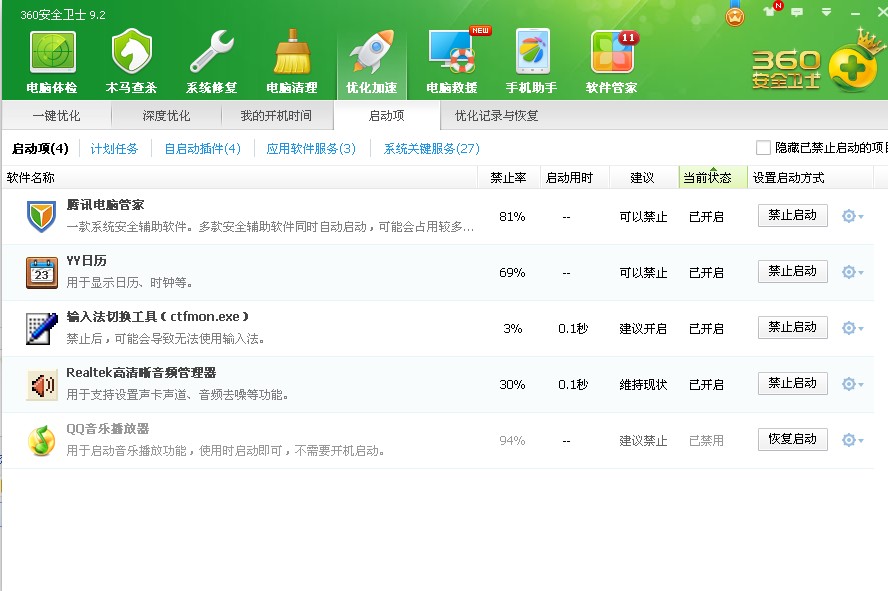Viewport: 888px width, 591px height.
Task: Click QQ音乐 music note icon
Action: click(41, 440)
